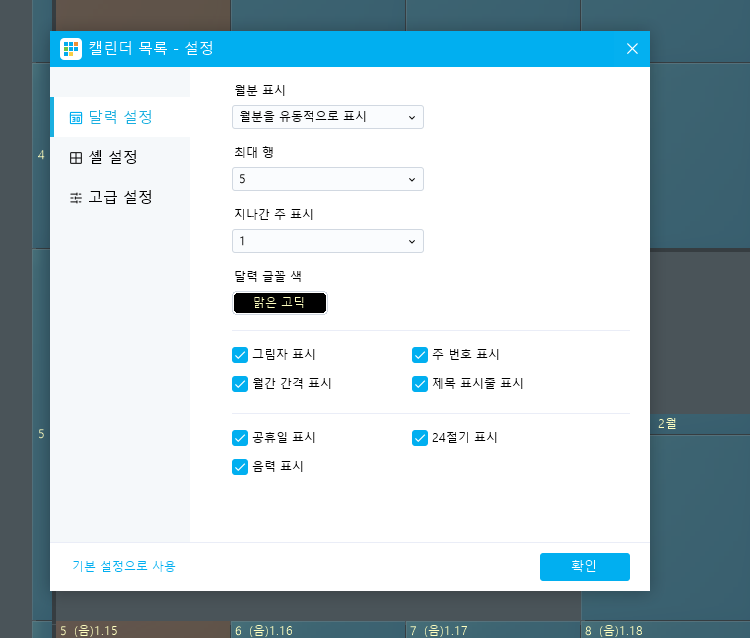Click 기본 설정으로 사용 link
Screen dimensions: 750x638
124,566
